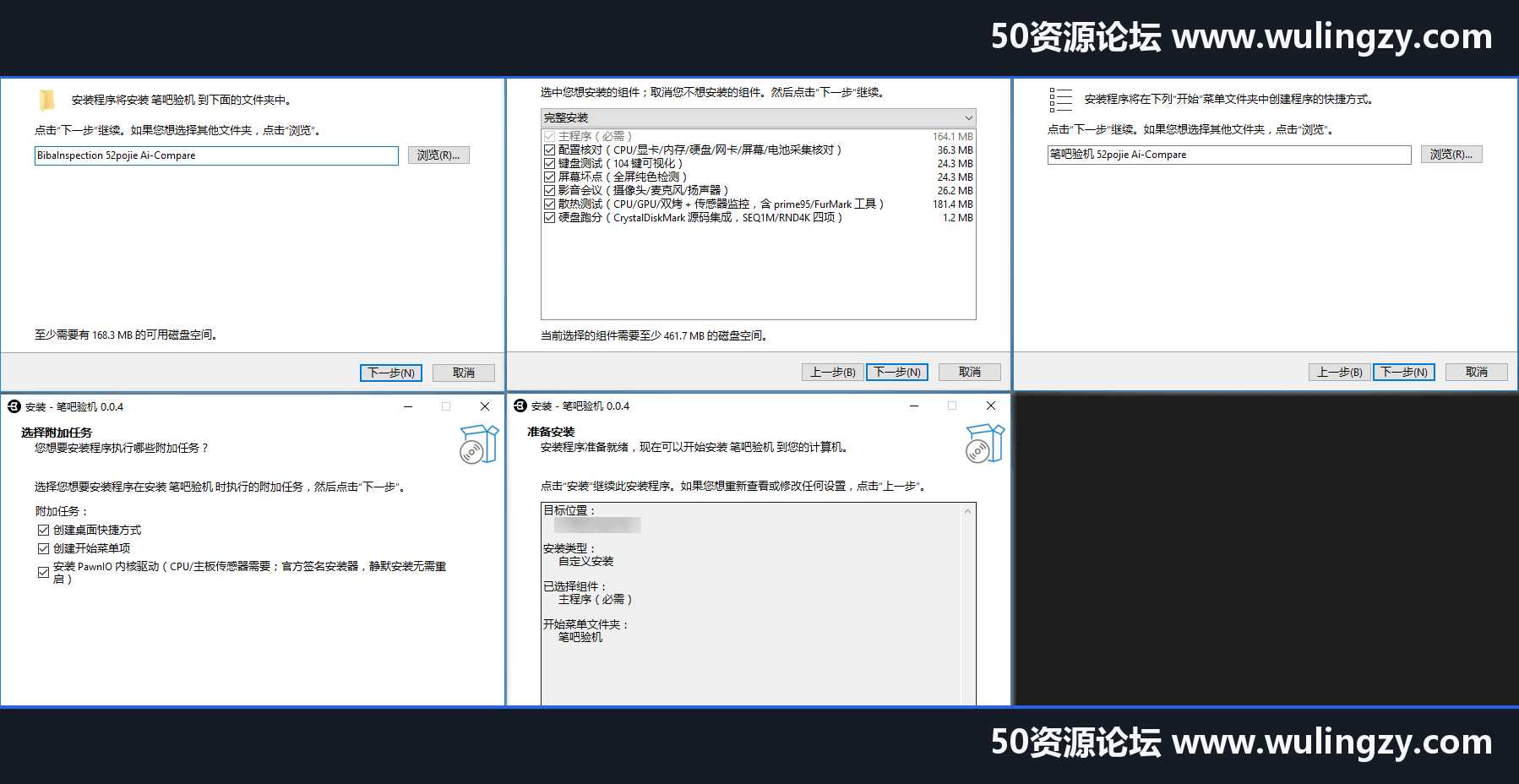Click the folder icon in destination dialog
1519x784 pixels.
pyautogui.click(x=47, y=101)
